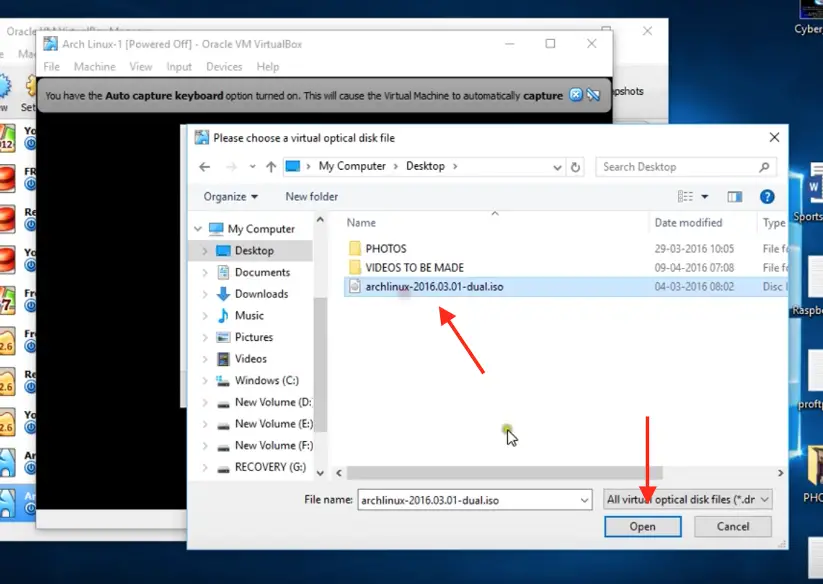Open the View menu in VM window
This screenshot has width=823, height=584.
pyautogui.click(x=141, y=67)
